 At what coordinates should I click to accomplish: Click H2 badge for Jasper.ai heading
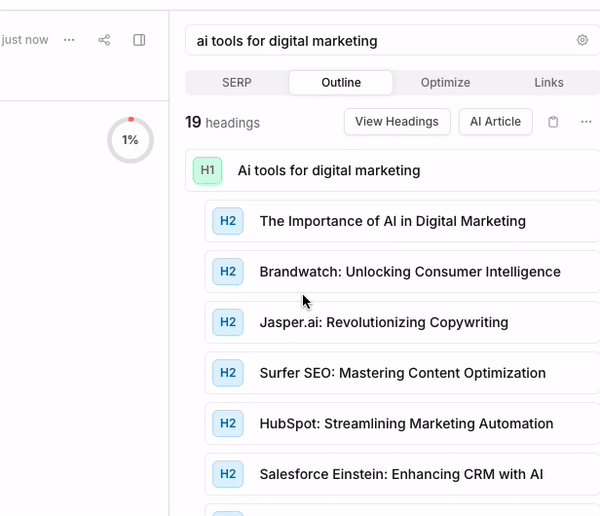point(228,322)
